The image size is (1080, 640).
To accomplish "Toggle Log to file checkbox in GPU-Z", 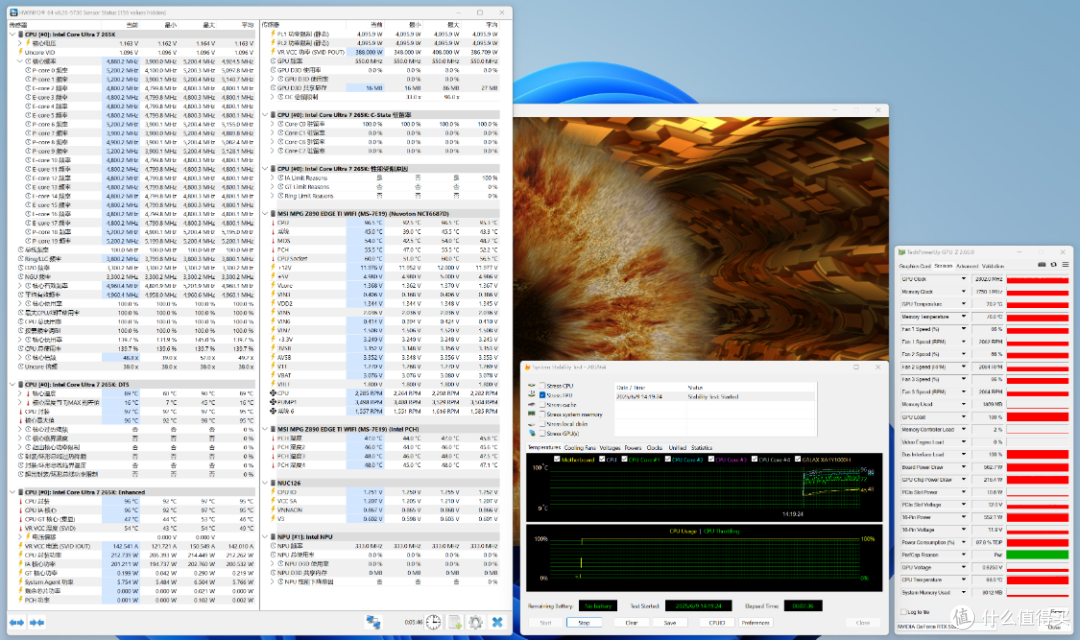I will pyautogui.click(x=904, y=611).
